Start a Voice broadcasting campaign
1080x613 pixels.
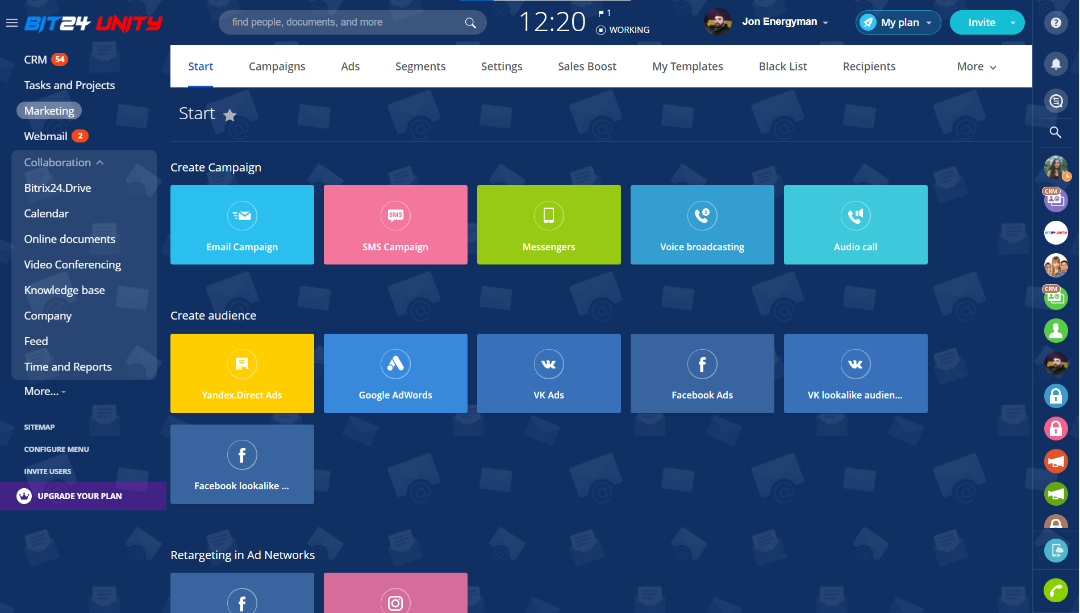(x=702, y=225)
